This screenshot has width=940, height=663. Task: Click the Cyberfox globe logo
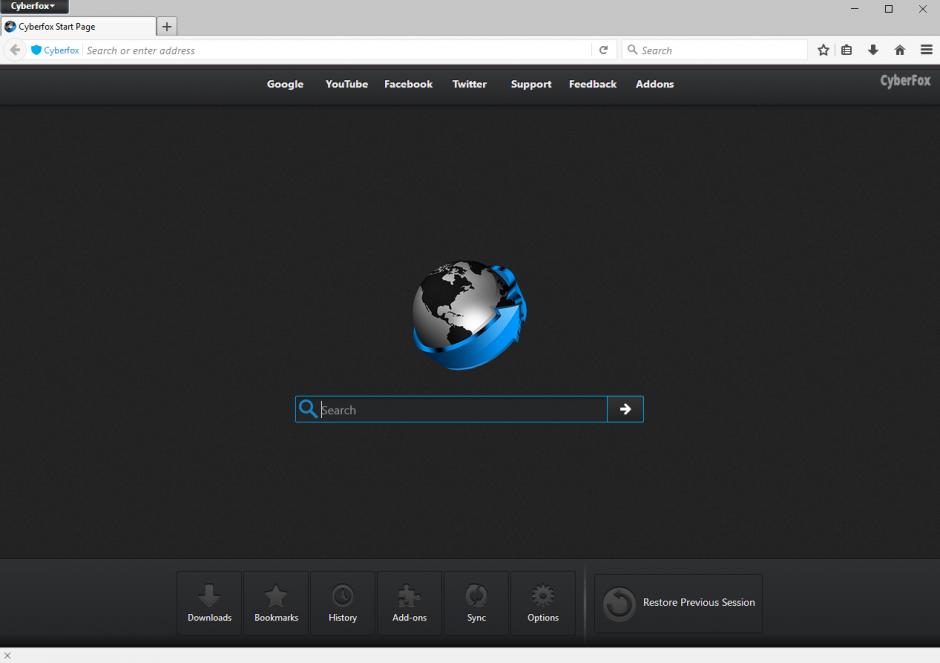tap(469, 315)
